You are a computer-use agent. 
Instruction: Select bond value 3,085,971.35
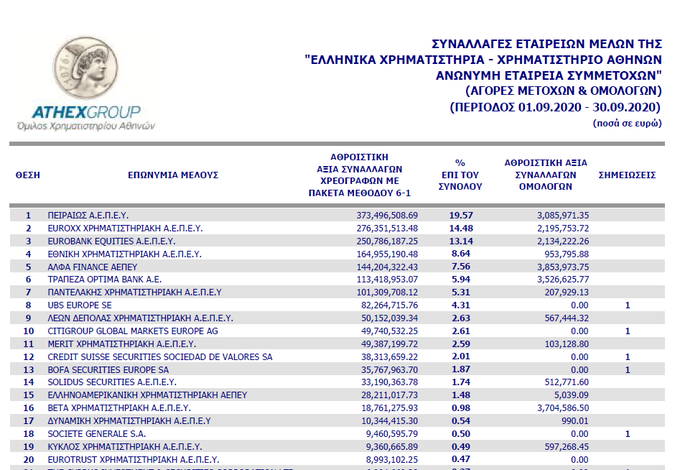[x=563, y=215]
